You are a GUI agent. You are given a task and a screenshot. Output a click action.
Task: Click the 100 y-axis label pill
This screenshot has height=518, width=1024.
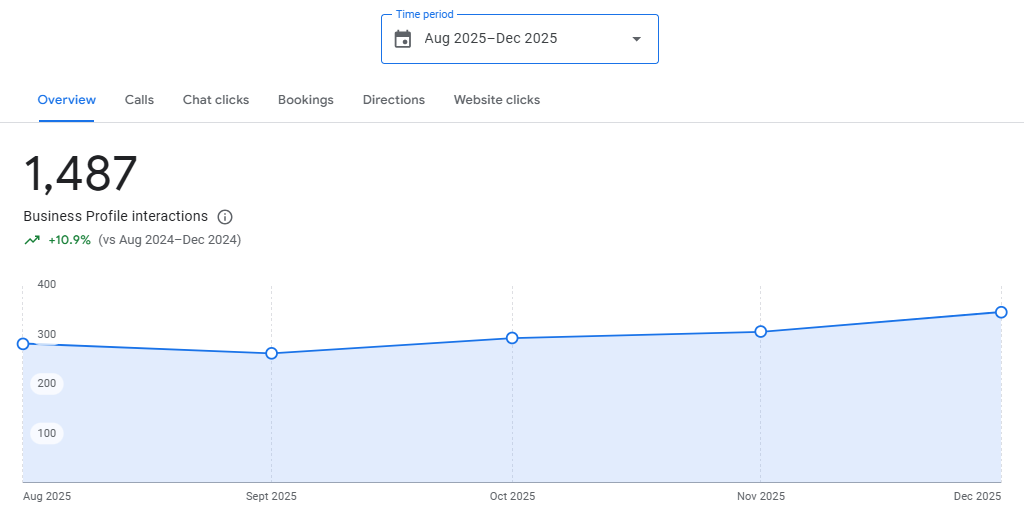click(47, 433)
